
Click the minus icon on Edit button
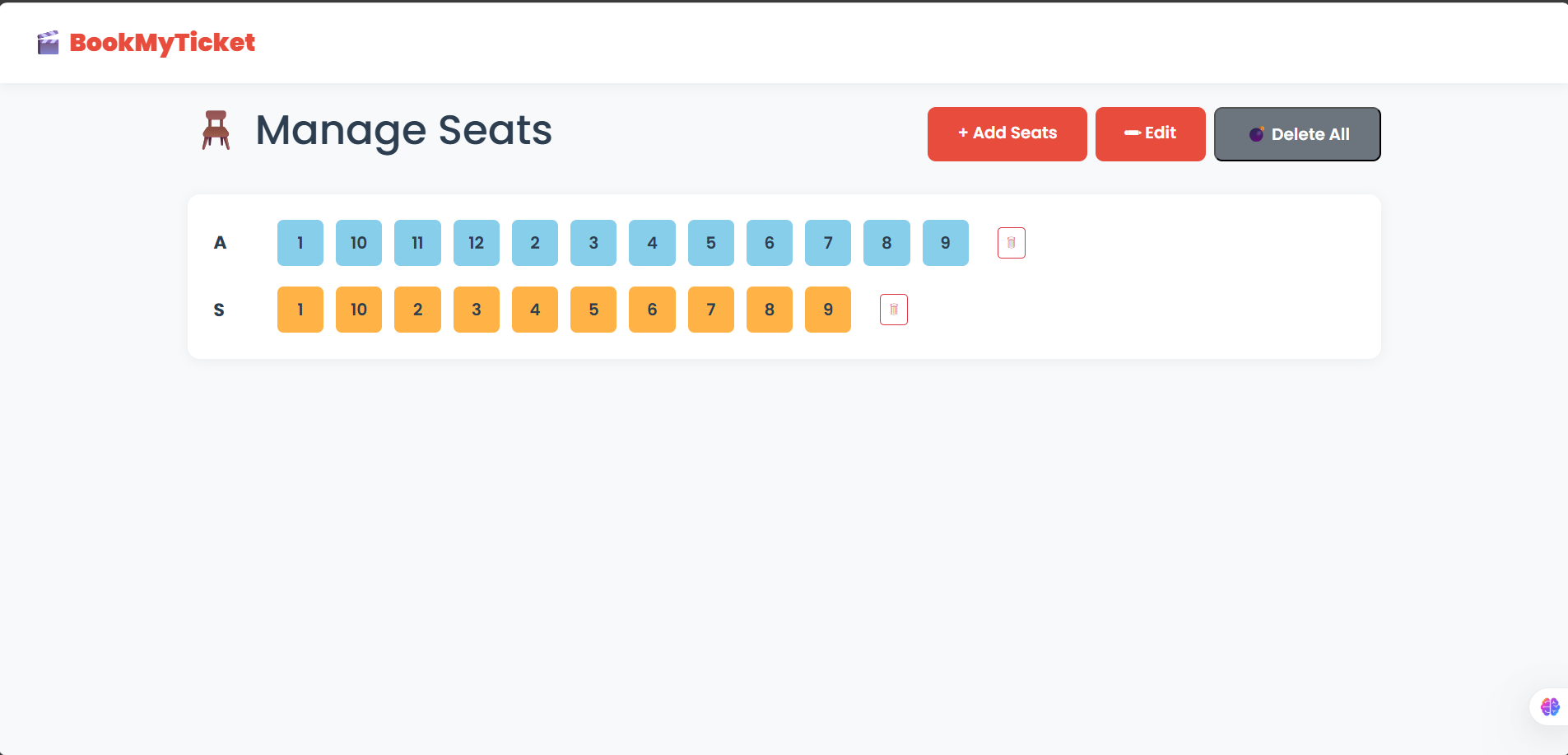[1131, 133]
